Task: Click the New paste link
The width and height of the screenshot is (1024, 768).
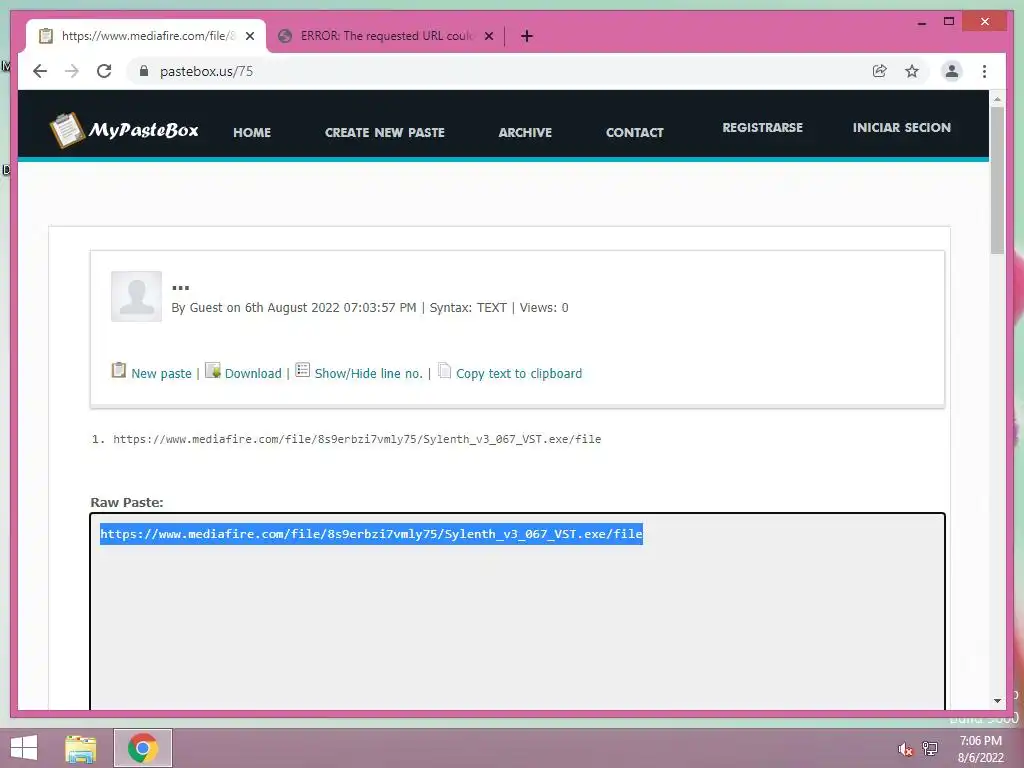Action: click(x=161, y=374)
